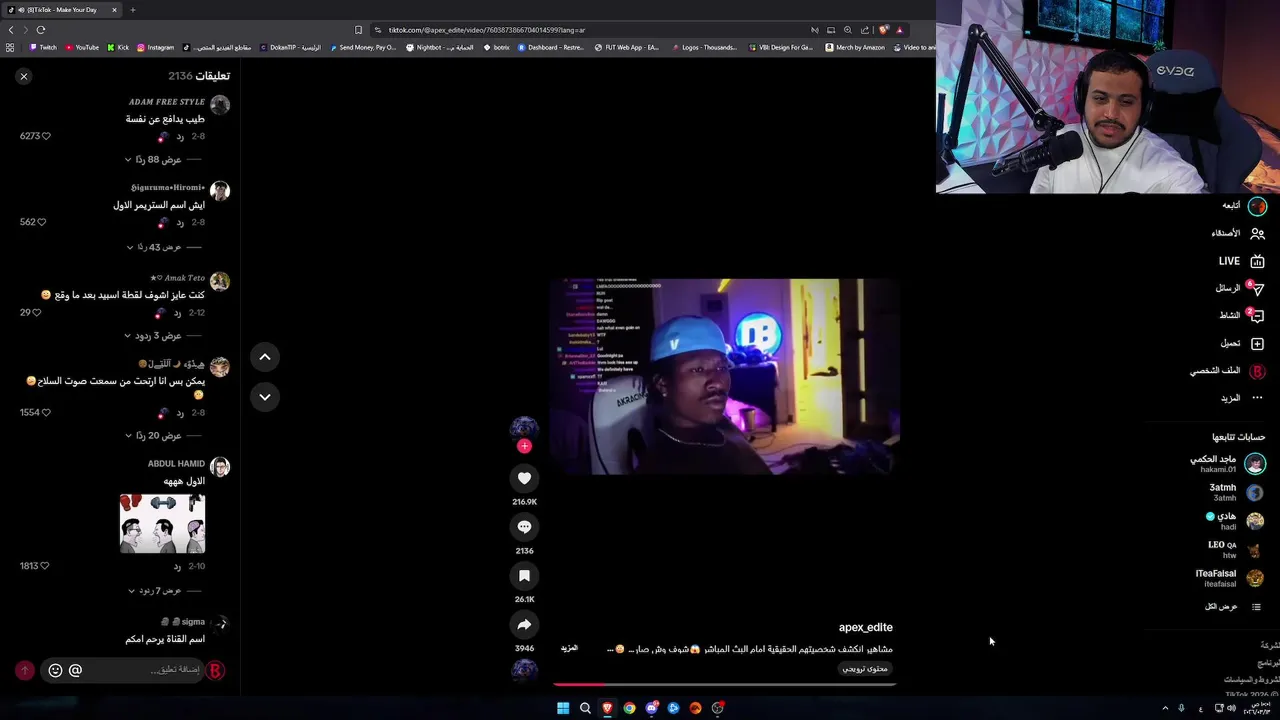Open the Instagram bookmark
This screenshot has height=720, width=1280.
coord(155,47)
